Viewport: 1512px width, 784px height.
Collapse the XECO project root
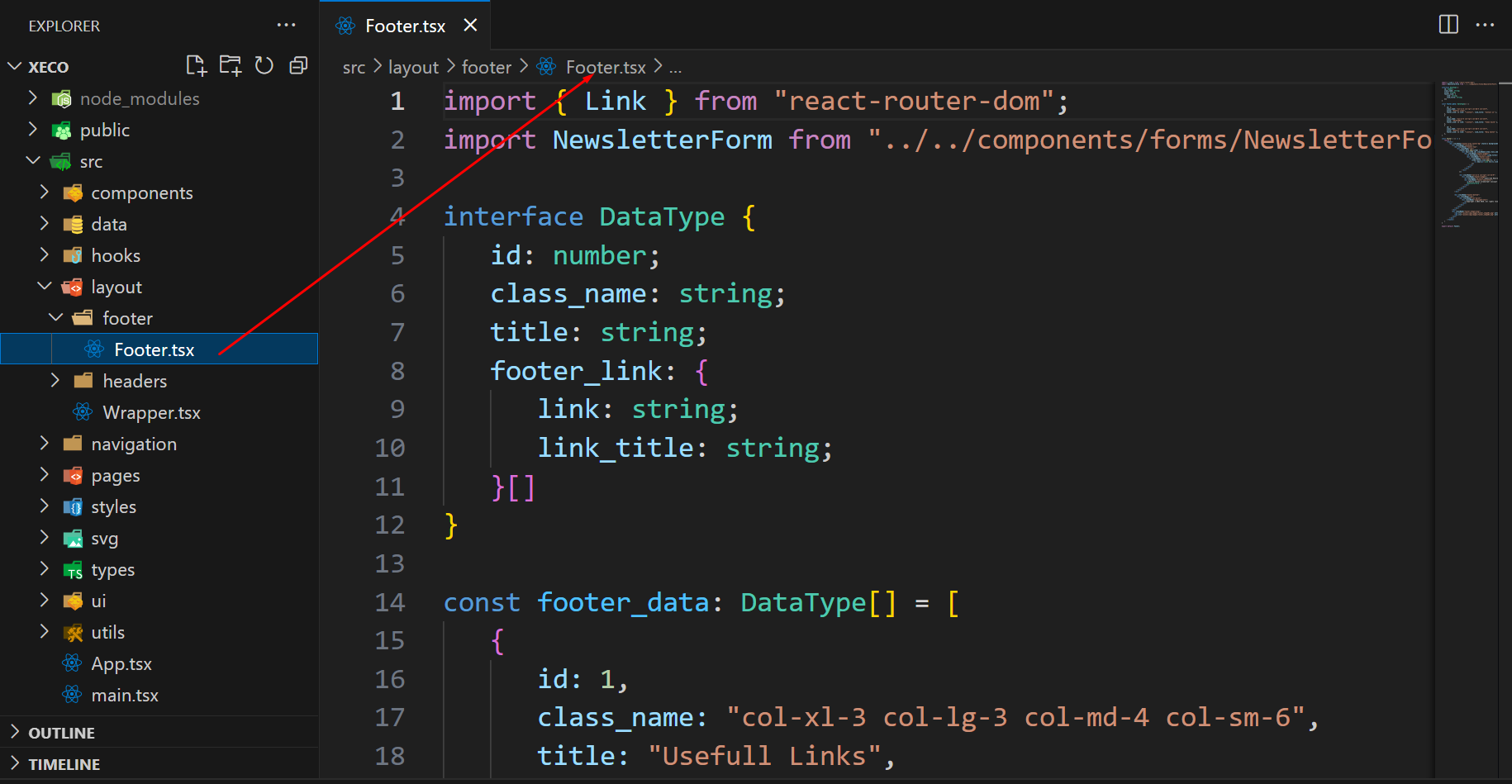tap(15, 66)
